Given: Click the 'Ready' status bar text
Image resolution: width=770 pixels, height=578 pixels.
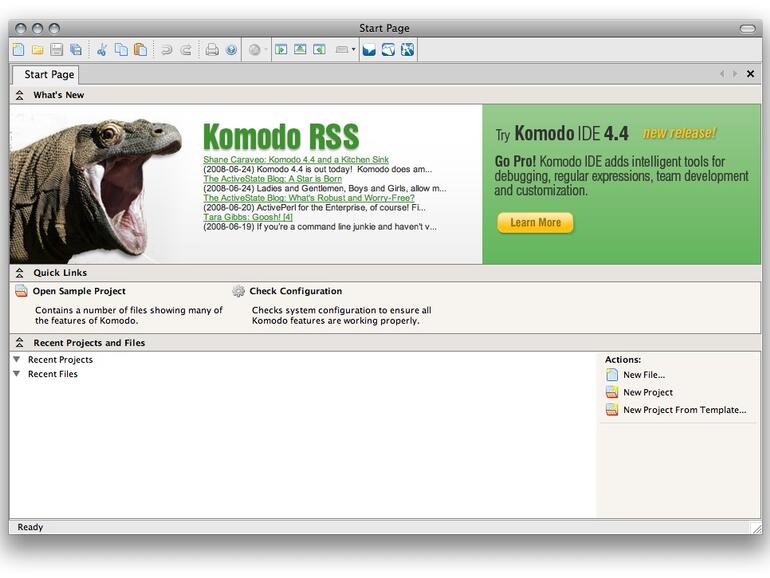Looking at the screenshot, I should click(30, 527).
